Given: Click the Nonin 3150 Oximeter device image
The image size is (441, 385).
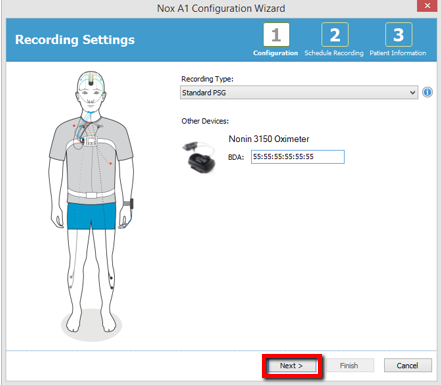Looking at the screenshot, I should (199, 157).
